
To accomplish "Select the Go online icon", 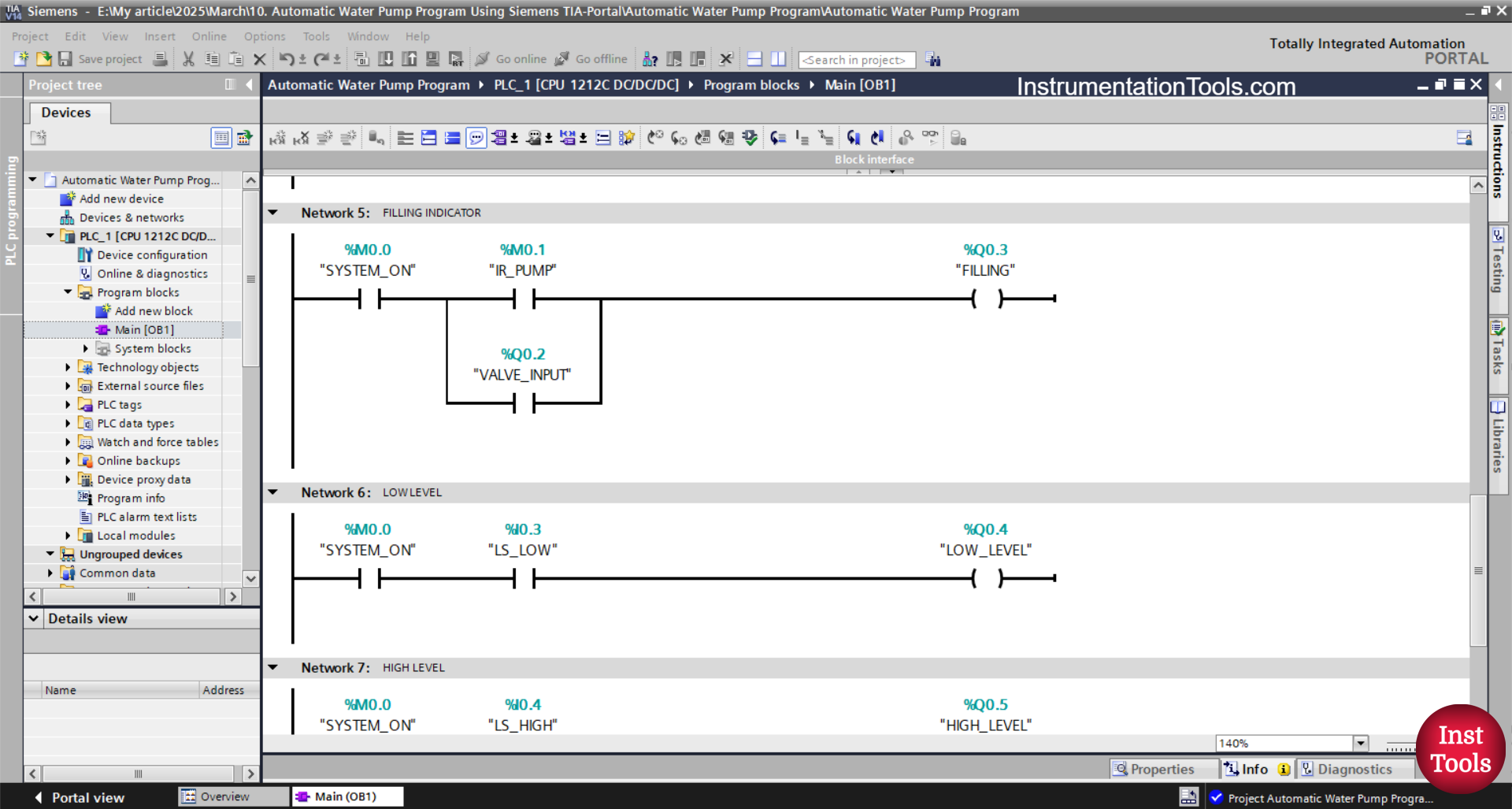I will (x=512, y=59).
